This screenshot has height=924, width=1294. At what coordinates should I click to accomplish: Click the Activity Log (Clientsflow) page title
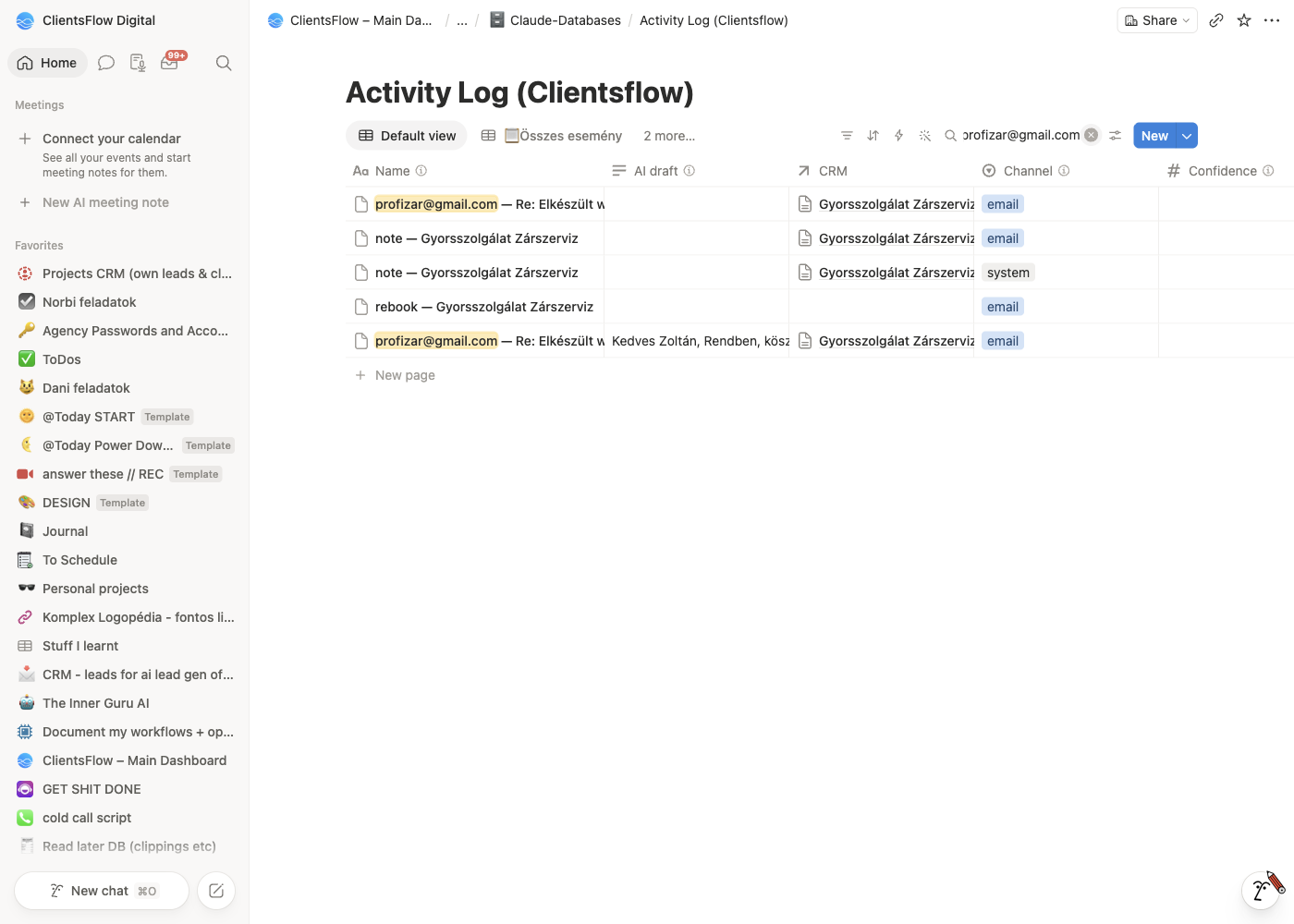point(519,92)
